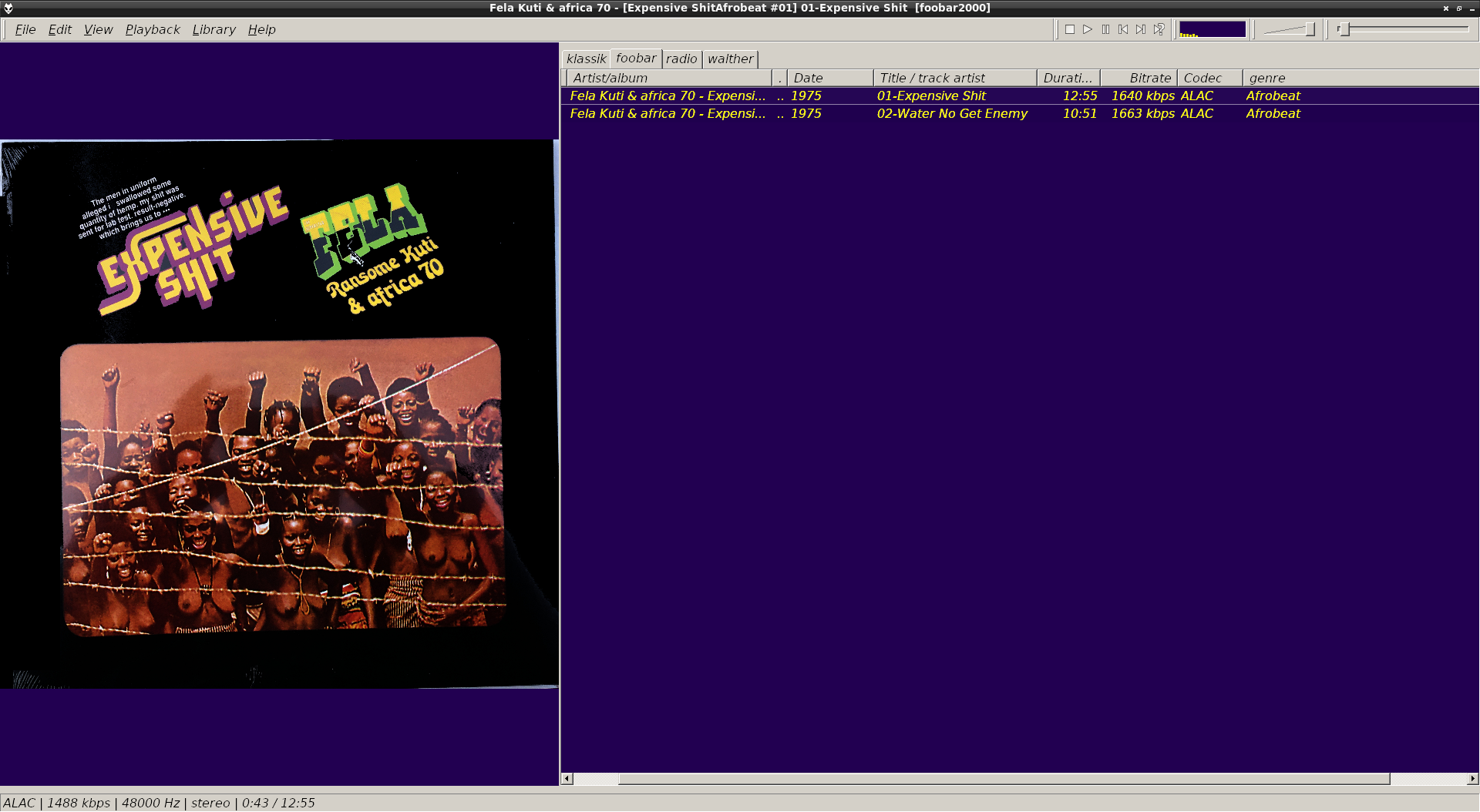Open the Library menu

(x=214, y=29)
